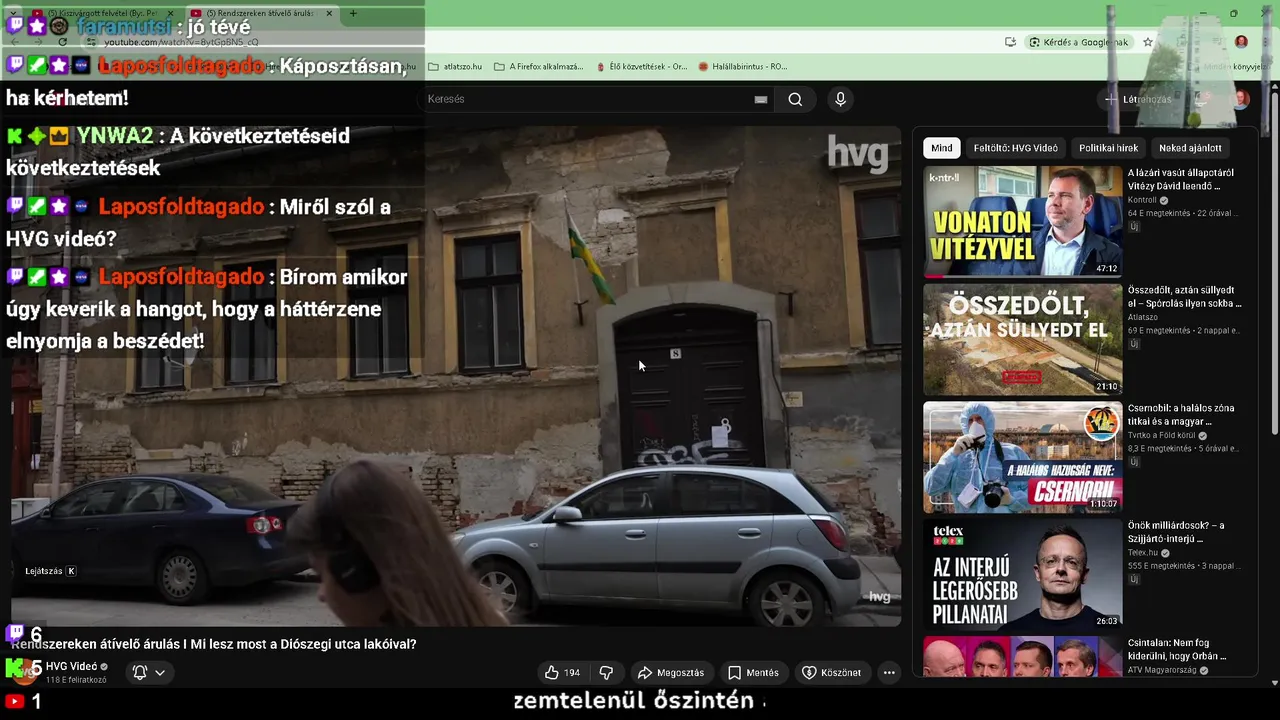This screenshot has height=720, width=1280.
Task: Click the Lejátszás play control on video
Action: [x=50, y=571]
